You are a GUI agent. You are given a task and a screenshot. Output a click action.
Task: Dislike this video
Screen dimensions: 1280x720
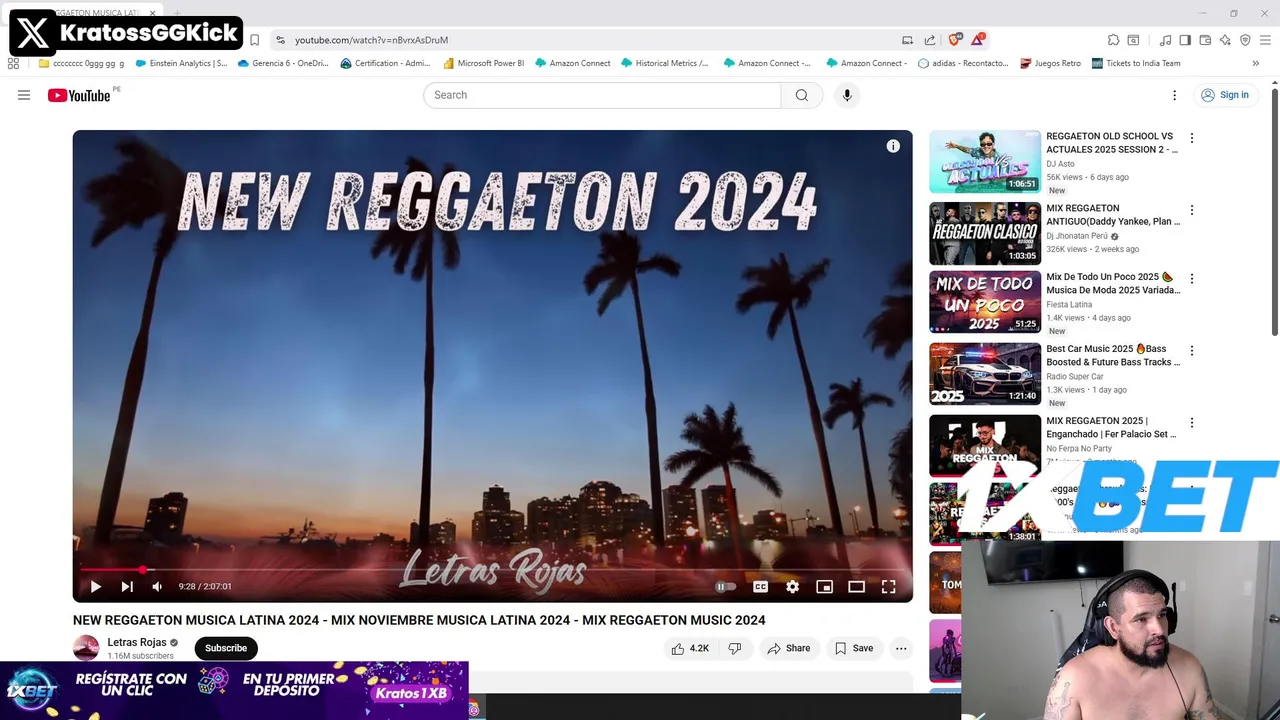[735, 648]
